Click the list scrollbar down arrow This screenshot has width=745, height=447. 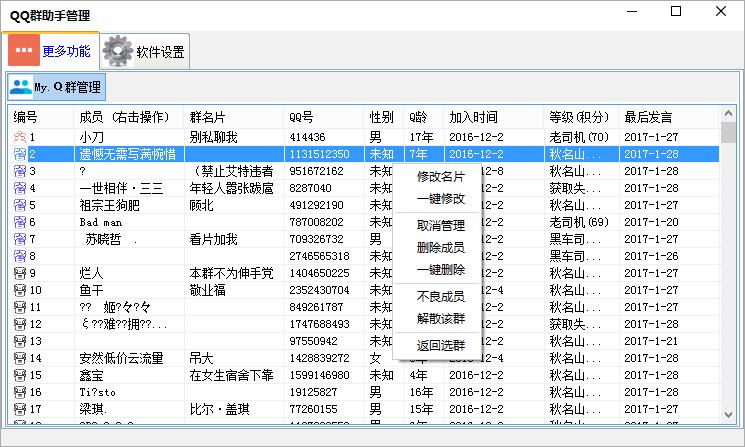click(x=727, y=415)
